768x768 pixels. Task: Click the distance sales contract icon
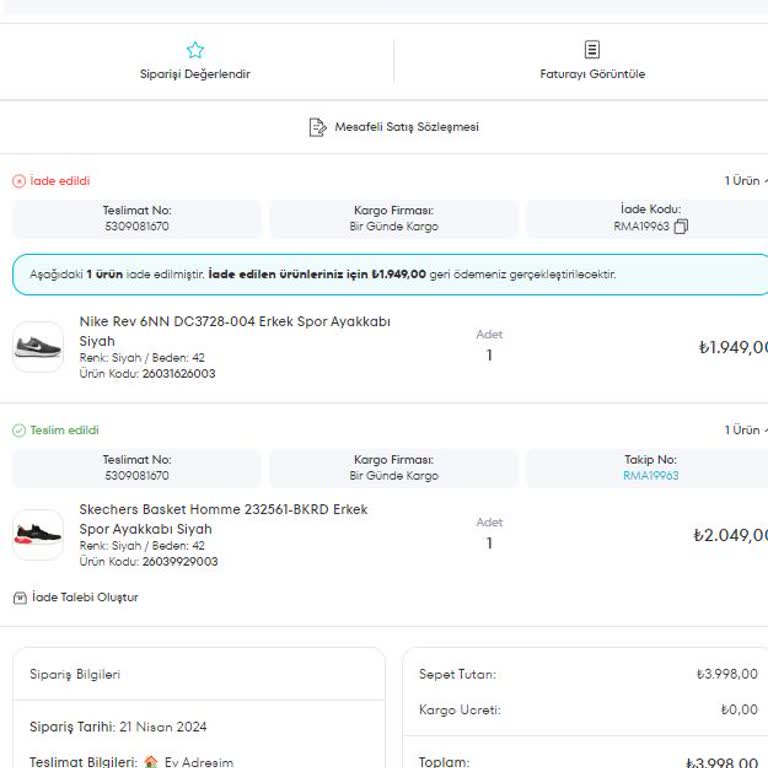tap(318, 127)
